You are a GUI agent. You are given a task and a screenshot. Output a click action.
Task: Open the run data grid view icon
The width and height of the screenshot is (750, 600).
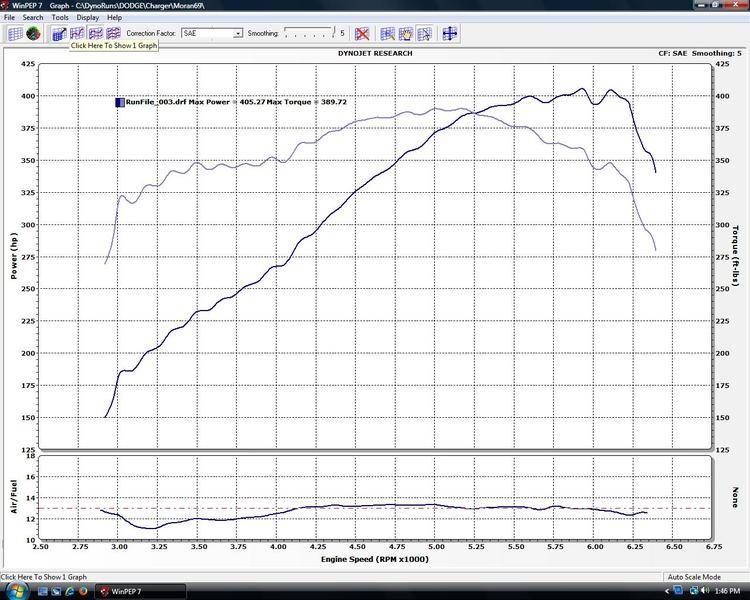15,33
